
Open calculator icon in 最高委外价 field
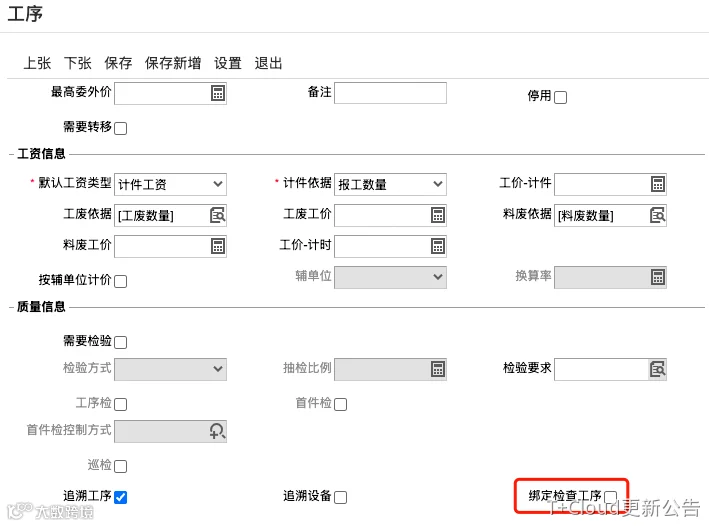pos(217,93)
